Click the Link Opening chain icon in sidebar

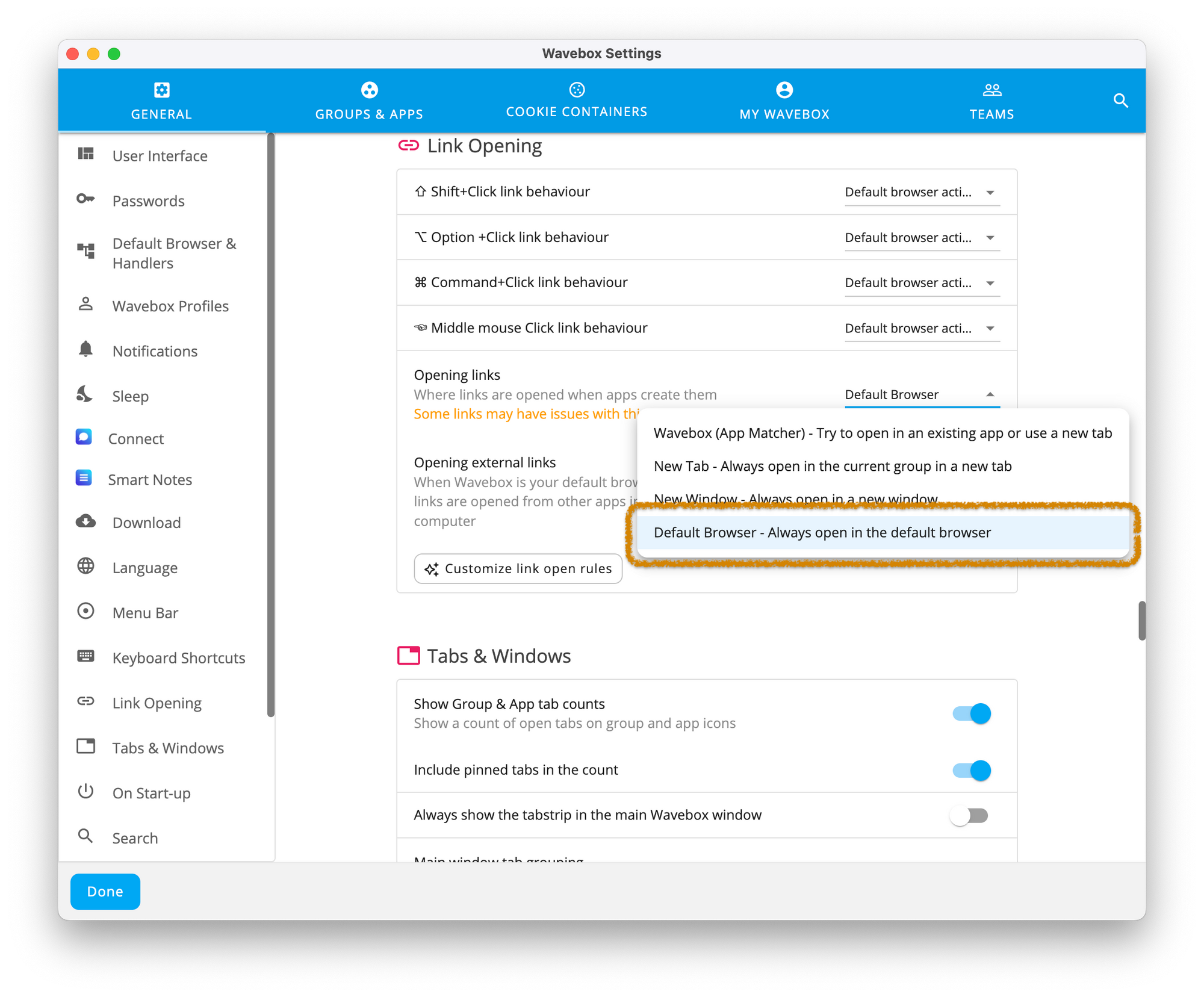click(86, 701)
